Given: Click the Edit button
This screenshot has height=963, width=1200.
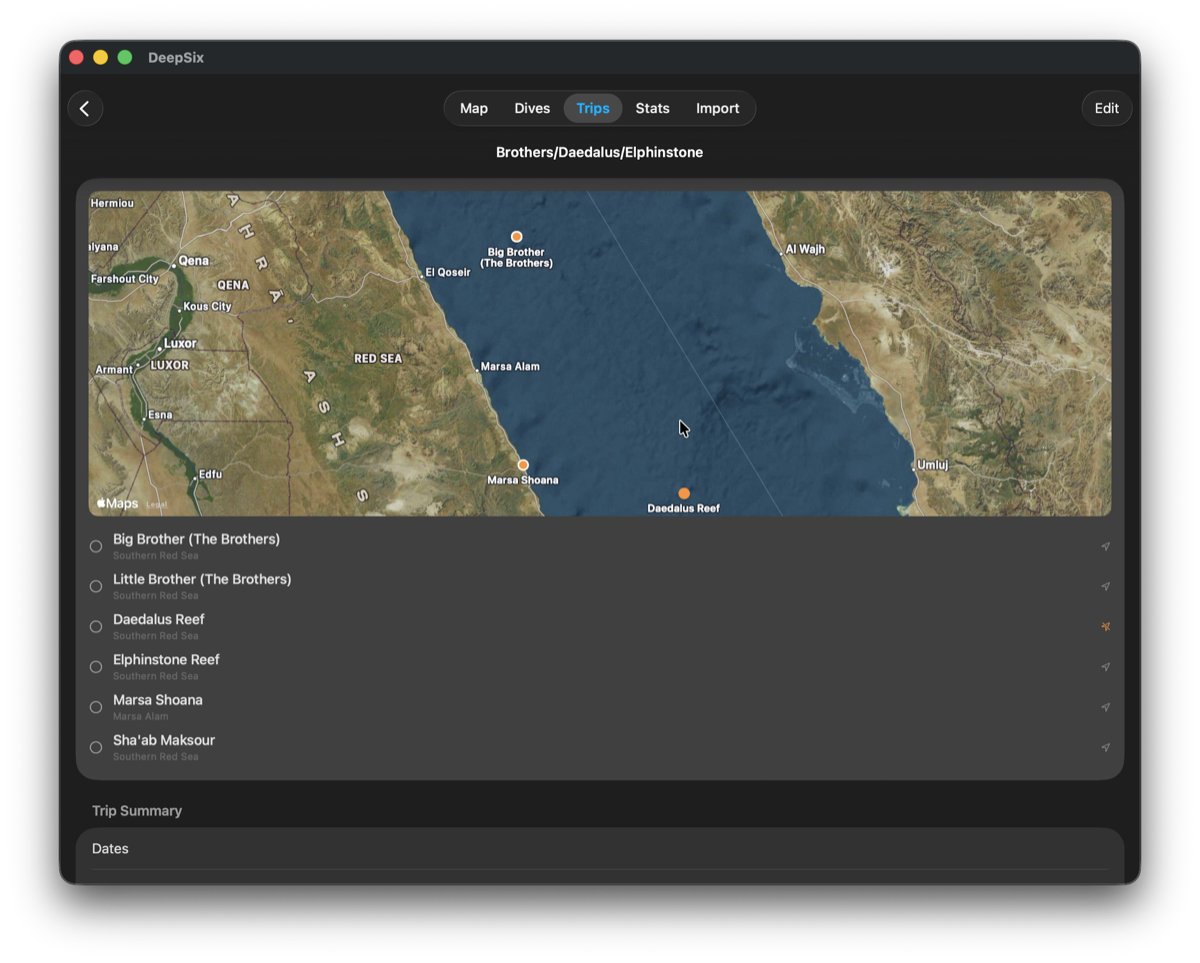Looking at the screenshot, I should point(1107,108).
